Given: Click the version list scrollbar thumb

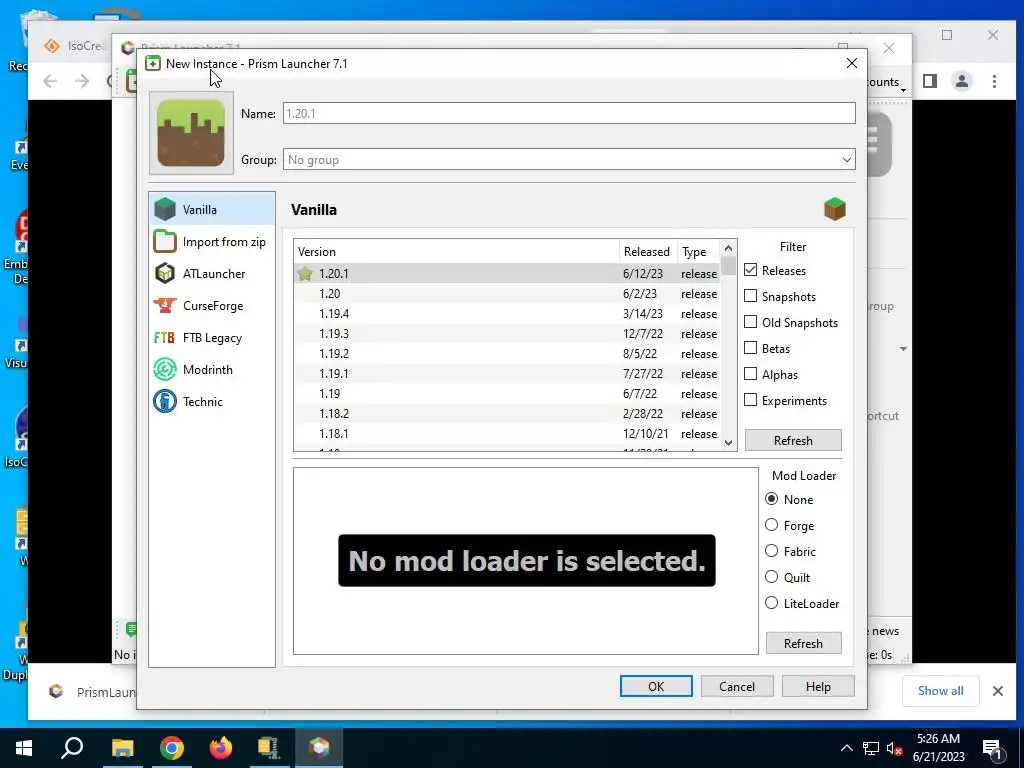Looking at the screenshot, I should [728, 266].
